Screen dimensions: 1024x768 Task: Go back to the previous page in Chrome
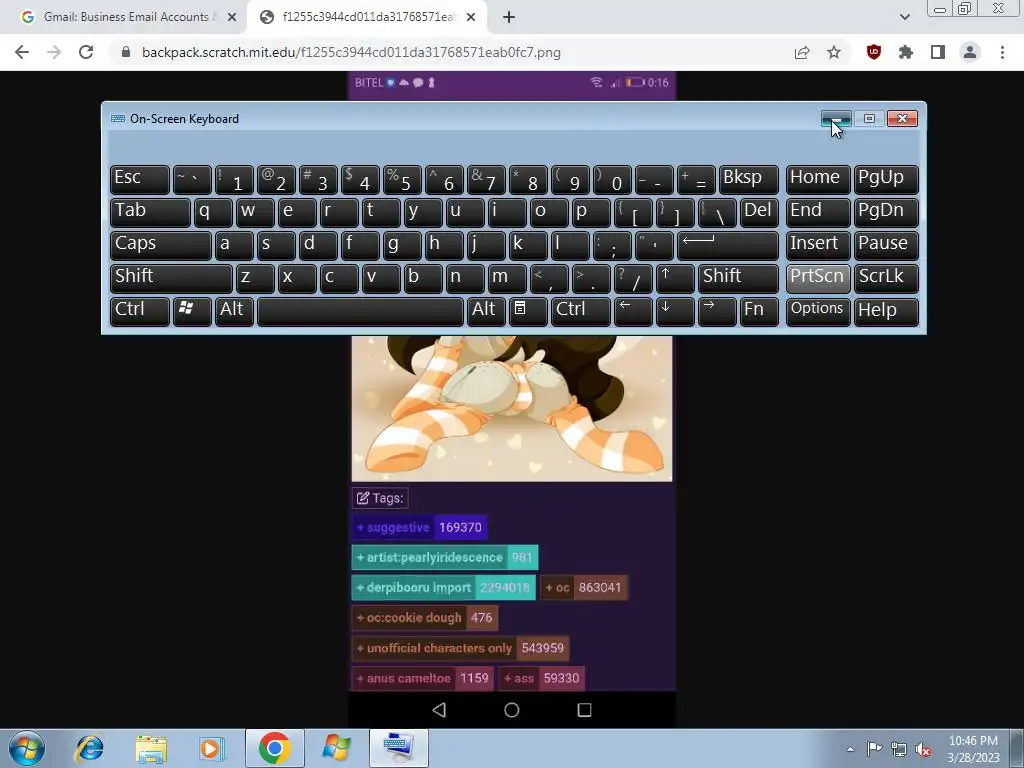point(22,52)
